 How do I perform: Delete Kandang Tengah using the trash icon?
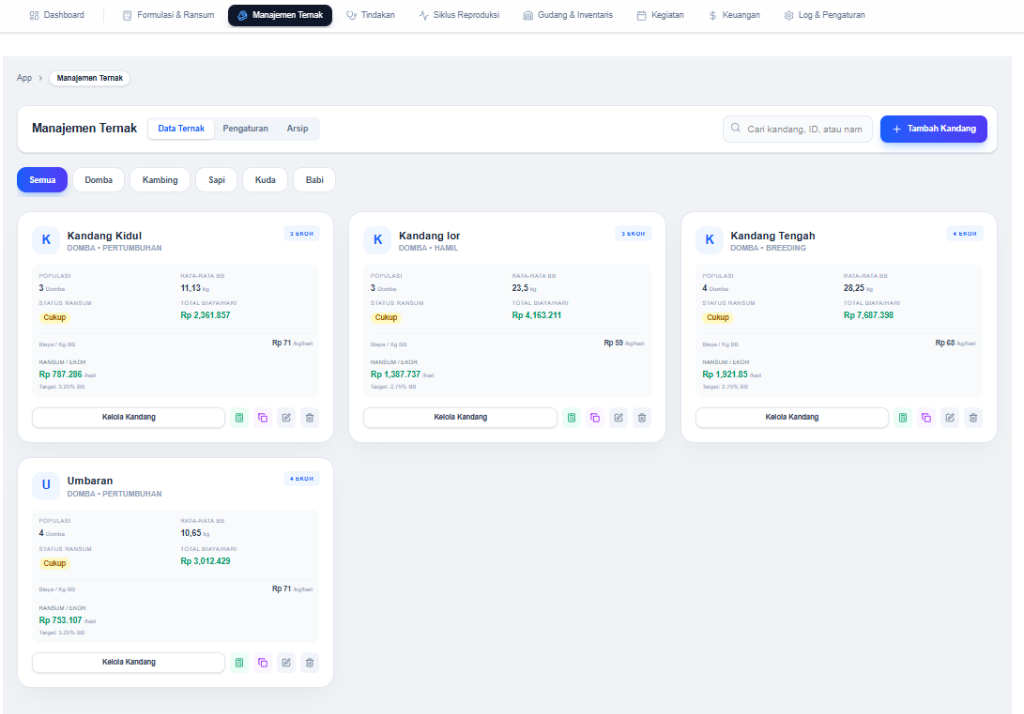tap(974, 417)
